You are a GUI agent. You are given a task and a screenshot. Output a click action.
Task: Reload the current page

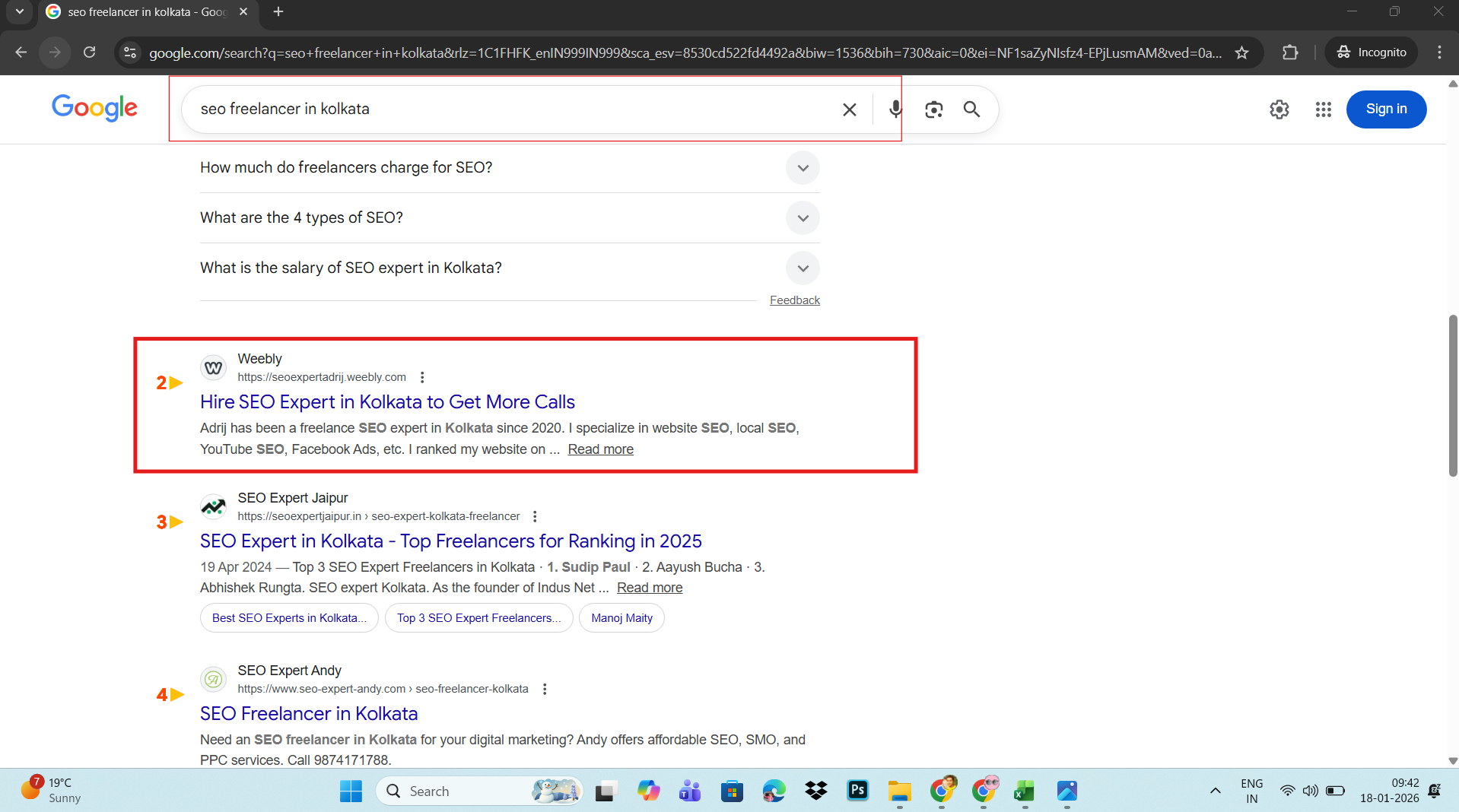pos(90,52)
